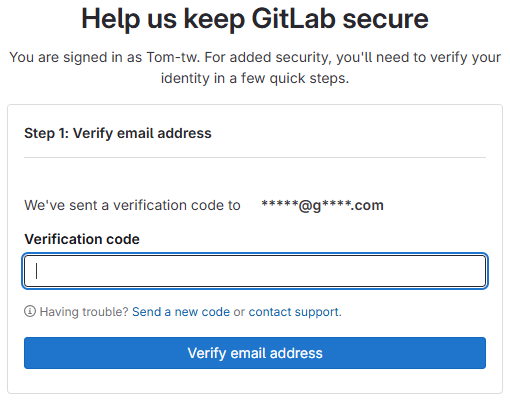Click empty card space below the Verify button
The width and height of the screenshot is (510, 401).
[x=255, y=381]
